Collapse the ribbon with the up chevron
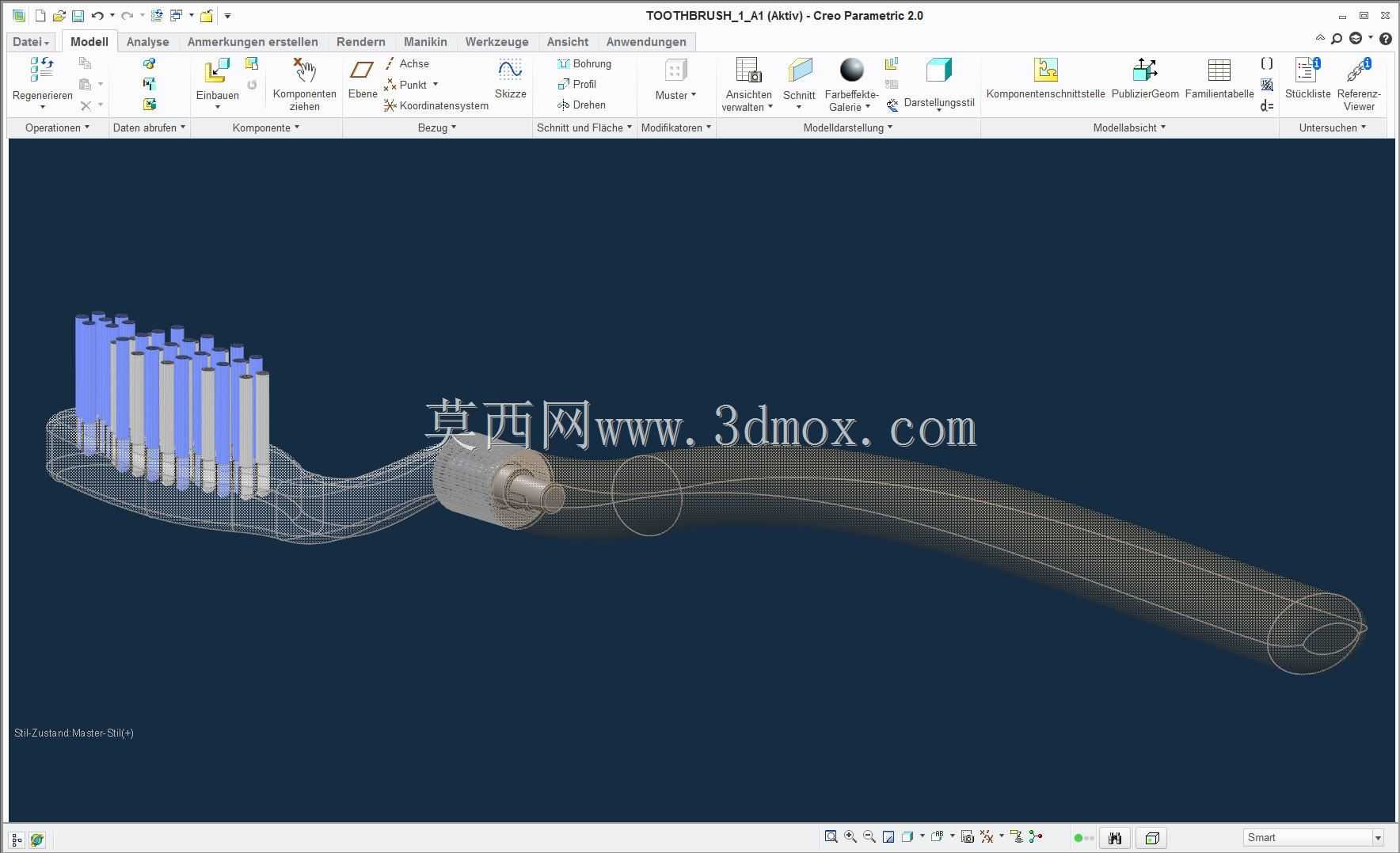 pyautogui.click(x=1320, y=37)
